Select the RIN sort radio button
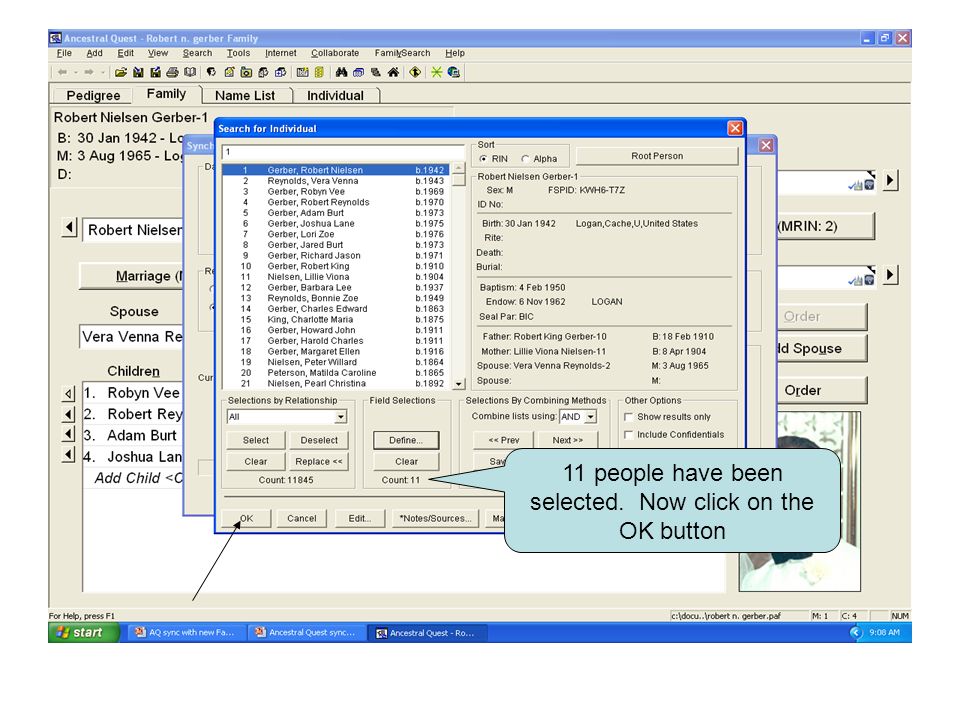Viewport: 960px width, 720px height. point(484,159)
